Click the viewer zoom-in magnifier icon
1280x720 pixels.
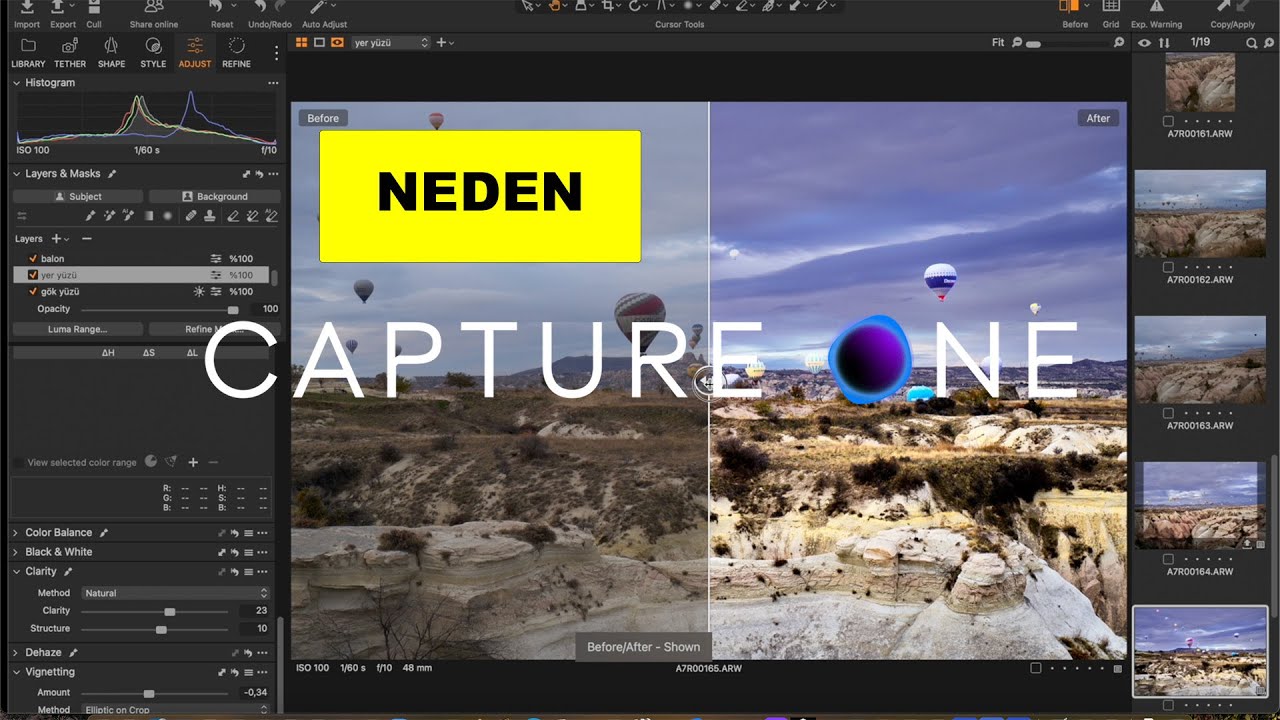pyautogui.click(x=1119, y=43)
